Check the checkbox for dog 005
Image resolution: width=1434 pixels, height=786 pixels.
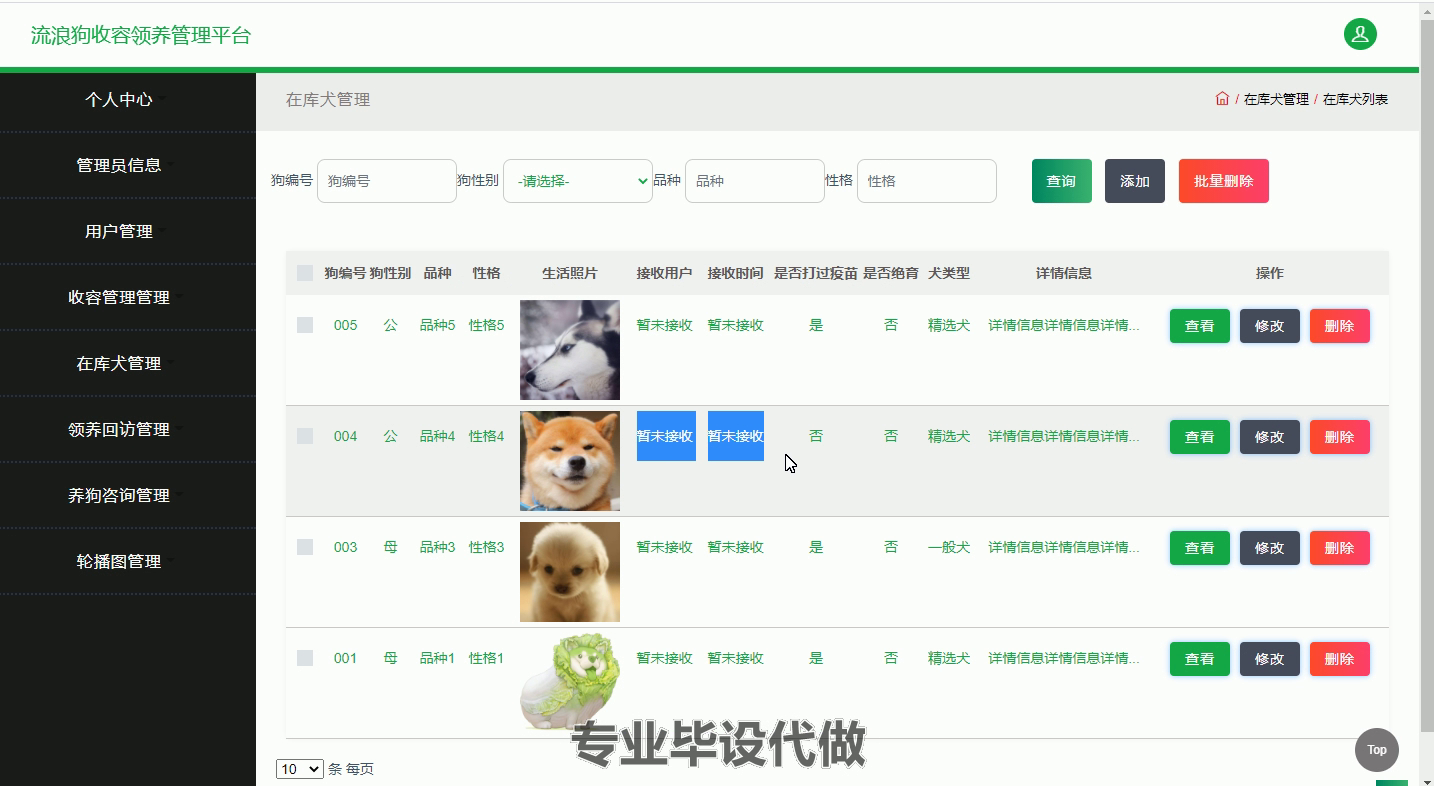coord(305,325)
